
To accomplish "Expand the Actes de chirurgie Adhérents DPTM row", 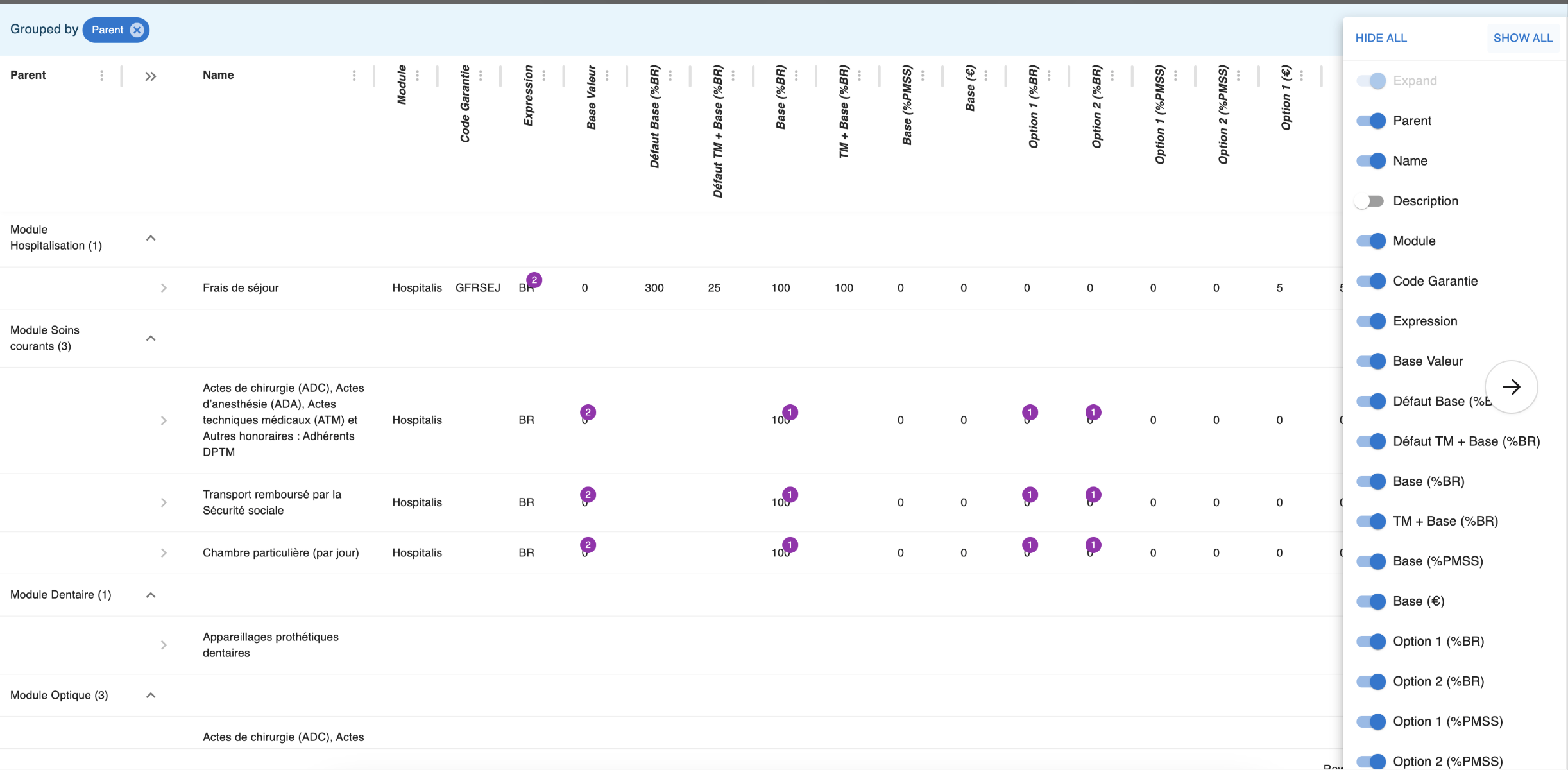I will 164,420.
